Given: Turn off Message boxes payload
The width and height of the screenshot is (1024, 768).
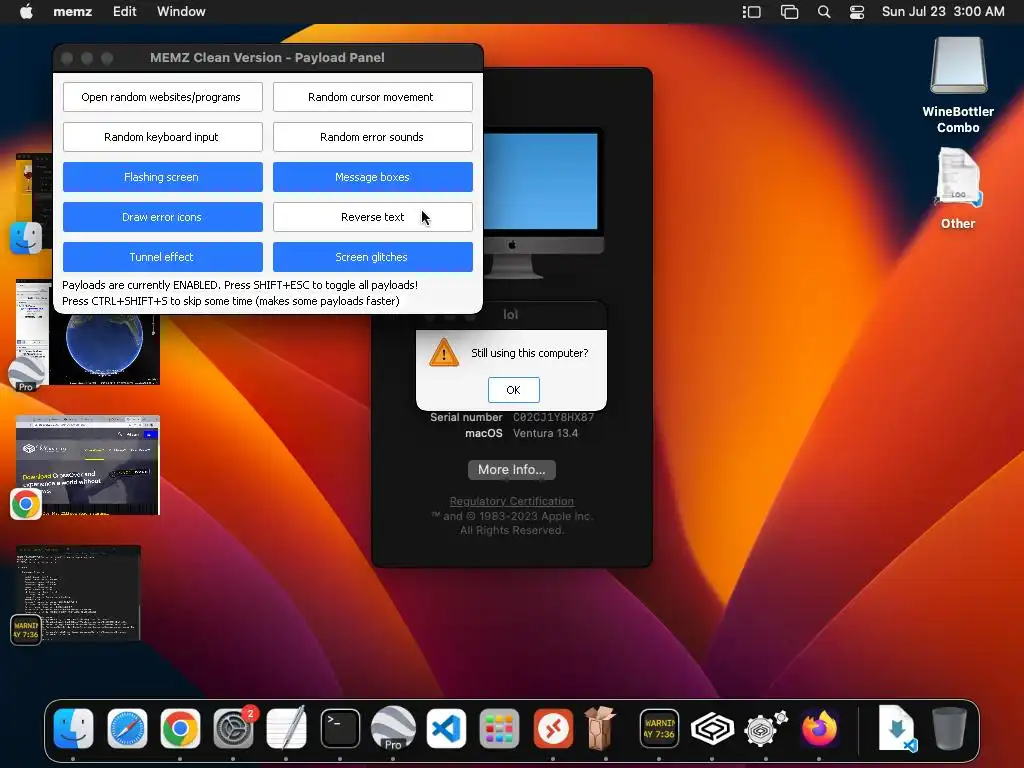Looking at the screenshot, I should pos(373,177).
